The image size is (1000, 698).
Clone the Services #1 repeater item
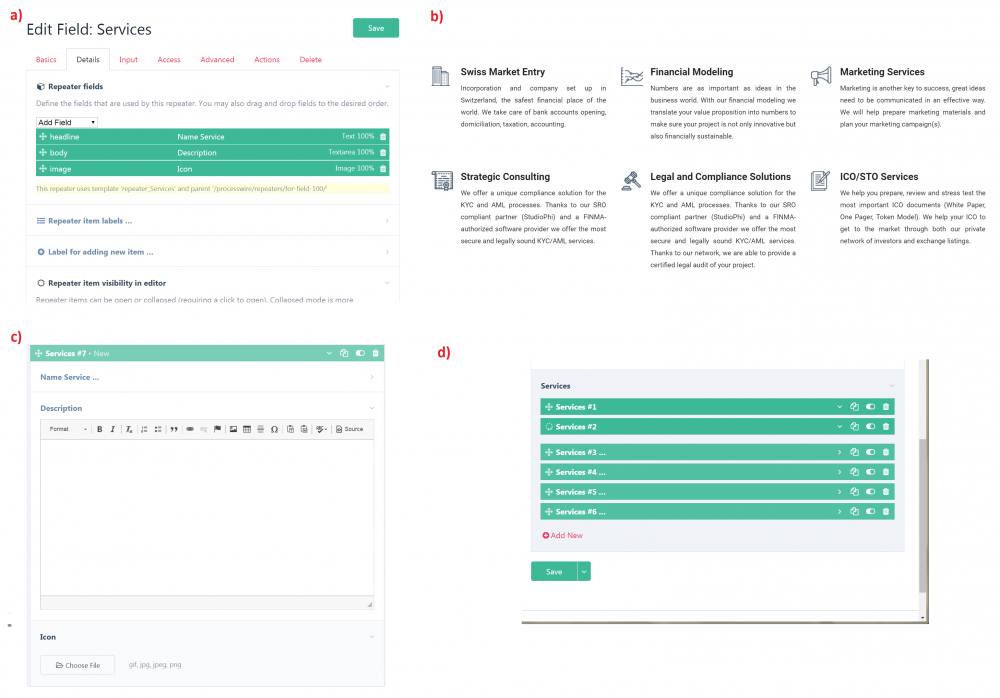[855, 406]
